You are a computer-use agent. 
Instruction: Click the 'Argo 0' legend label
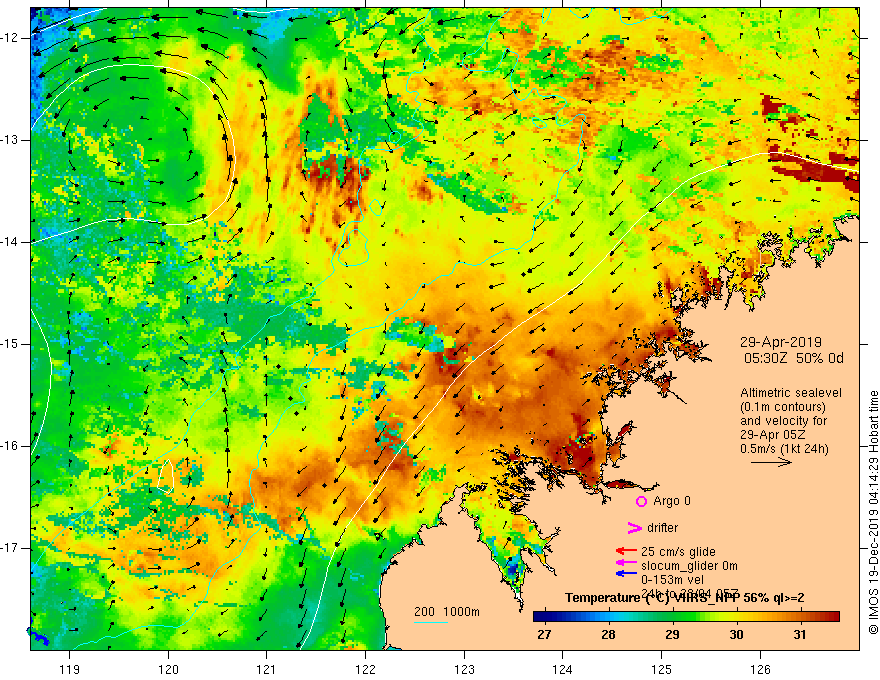coord(672,501)
